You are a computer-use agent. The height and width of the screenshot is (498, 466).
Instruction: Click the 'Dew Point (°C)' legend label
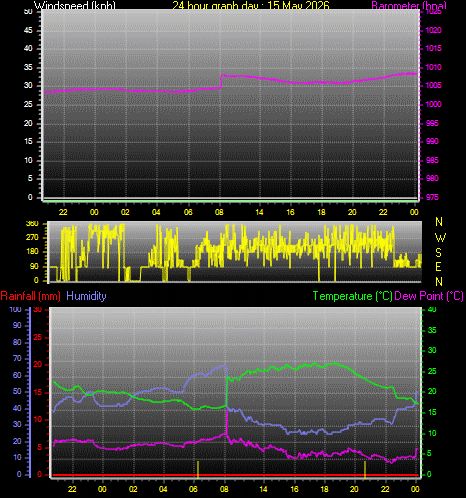[x=429, y=296]
